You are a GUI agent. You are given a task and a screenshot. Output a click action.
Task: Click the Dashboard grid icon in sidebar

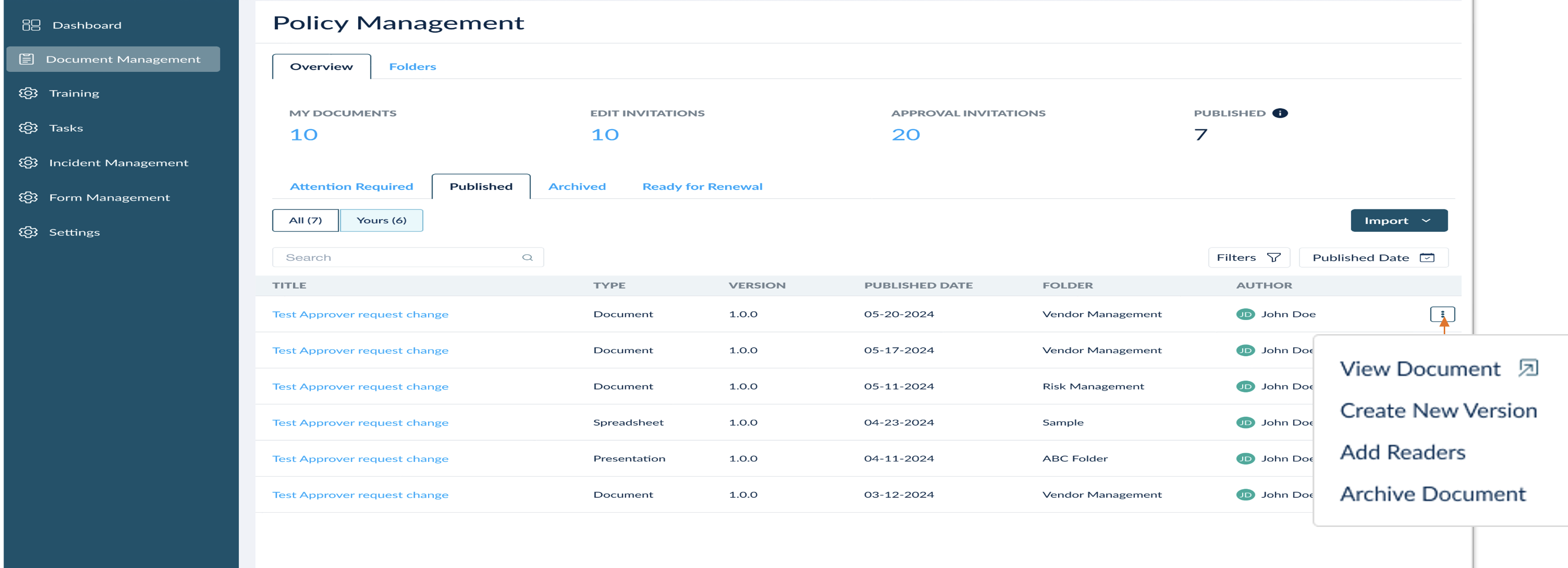[x=31, y=25]
